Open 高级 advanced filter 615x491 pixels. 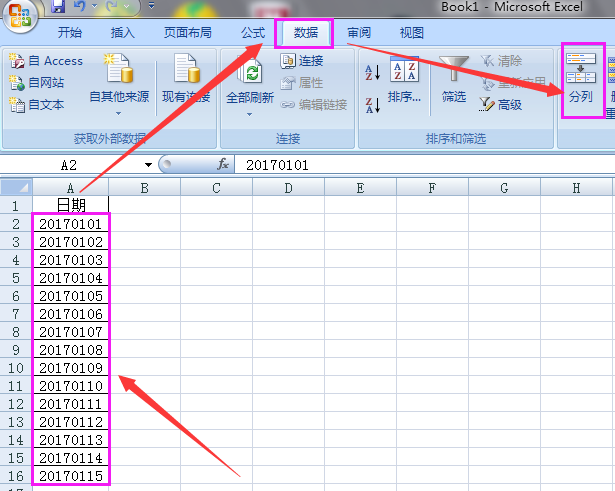(501, 105)
